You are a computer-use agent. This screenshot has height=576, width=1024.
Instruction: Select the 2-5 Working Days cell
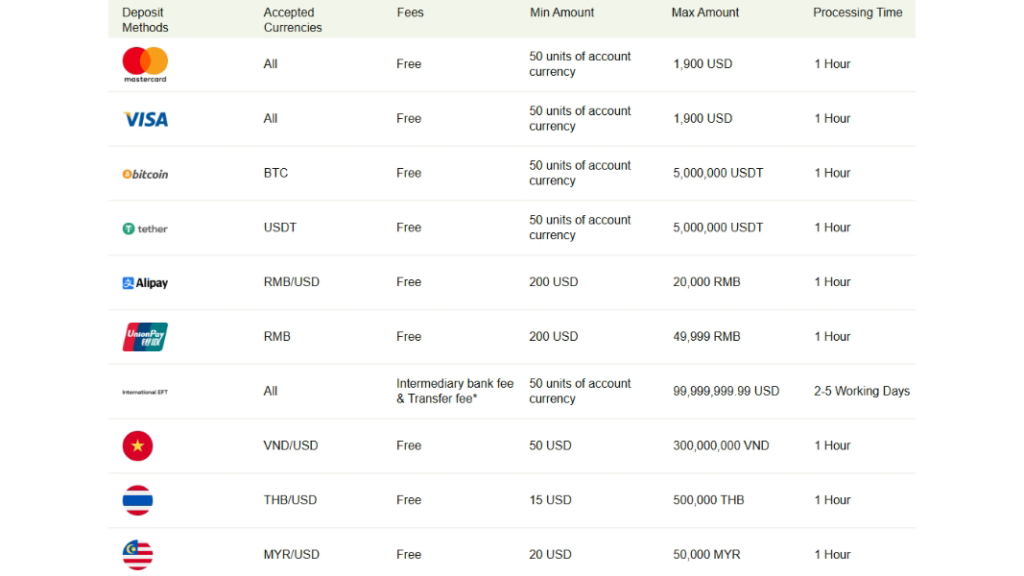(x=862, y=391)
